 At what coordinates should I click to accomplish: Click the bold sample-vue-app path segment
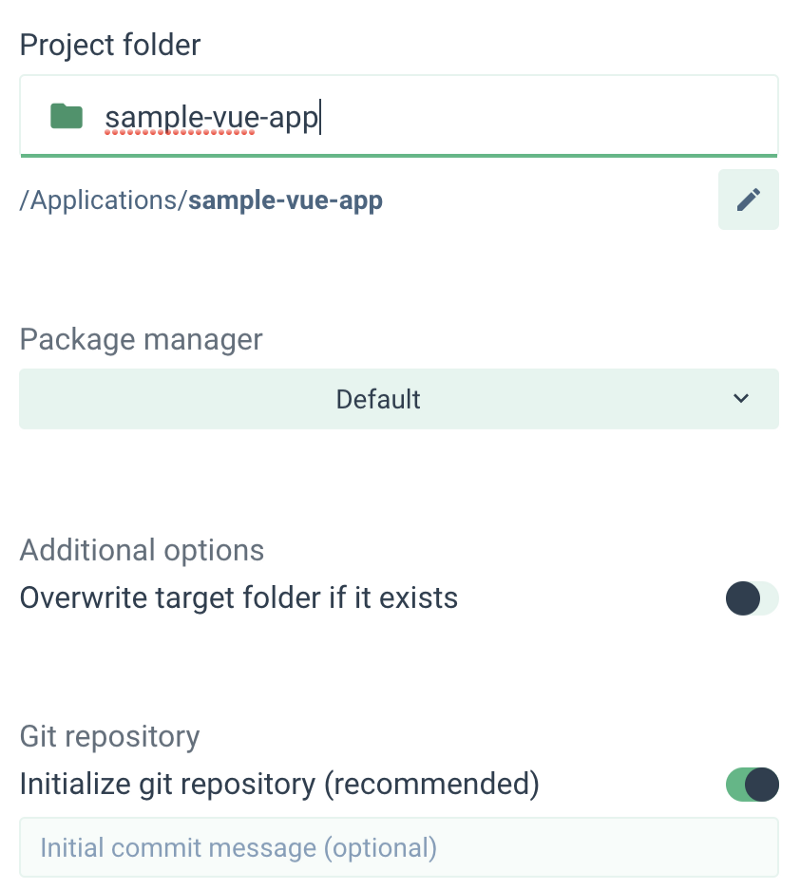click(285, 200)
